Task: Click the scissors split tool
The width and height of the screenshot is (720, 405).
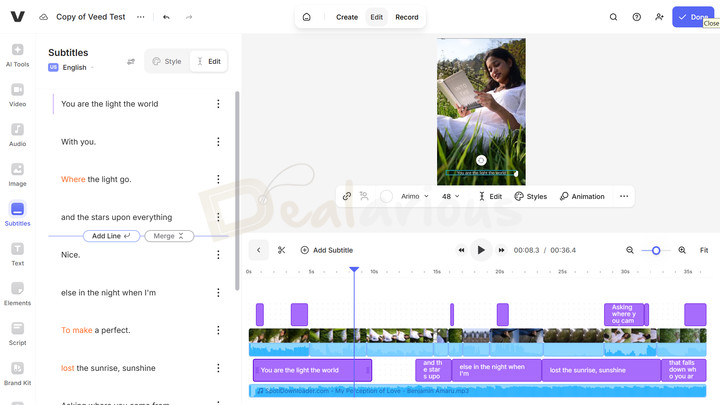Action: [282, 250]
